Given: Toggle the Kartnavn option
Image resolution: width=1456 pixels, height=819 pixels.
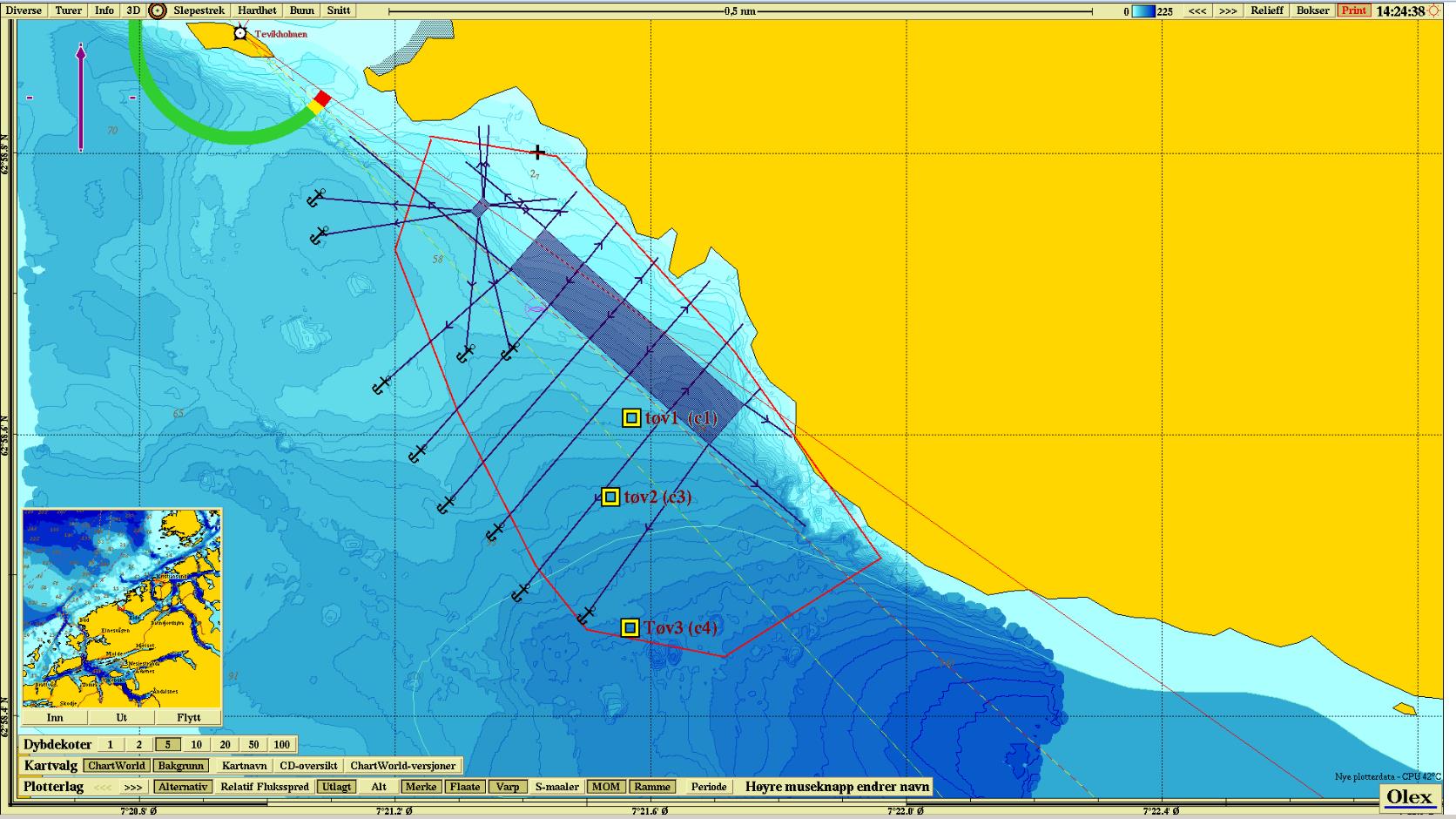Looking at the screenshot, I should [244, 766].
